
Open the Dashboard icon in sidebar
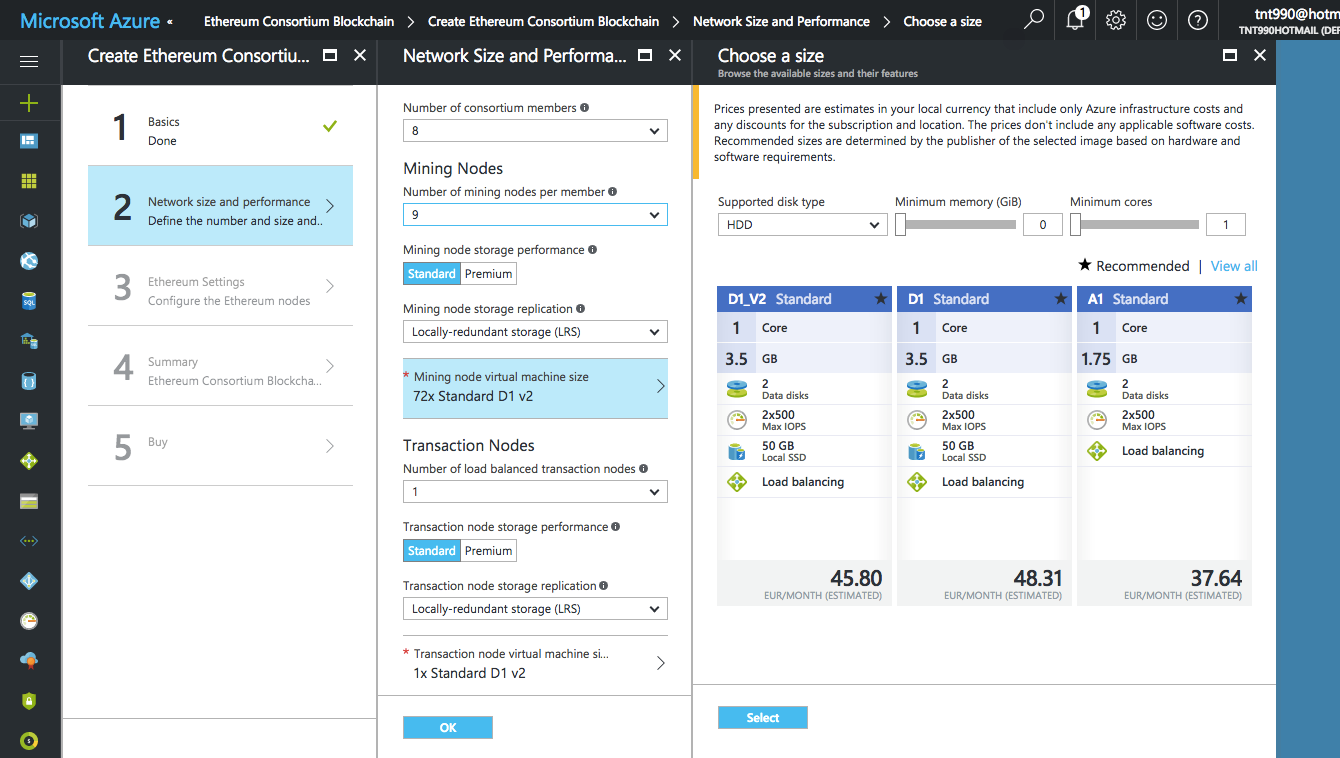29,141
